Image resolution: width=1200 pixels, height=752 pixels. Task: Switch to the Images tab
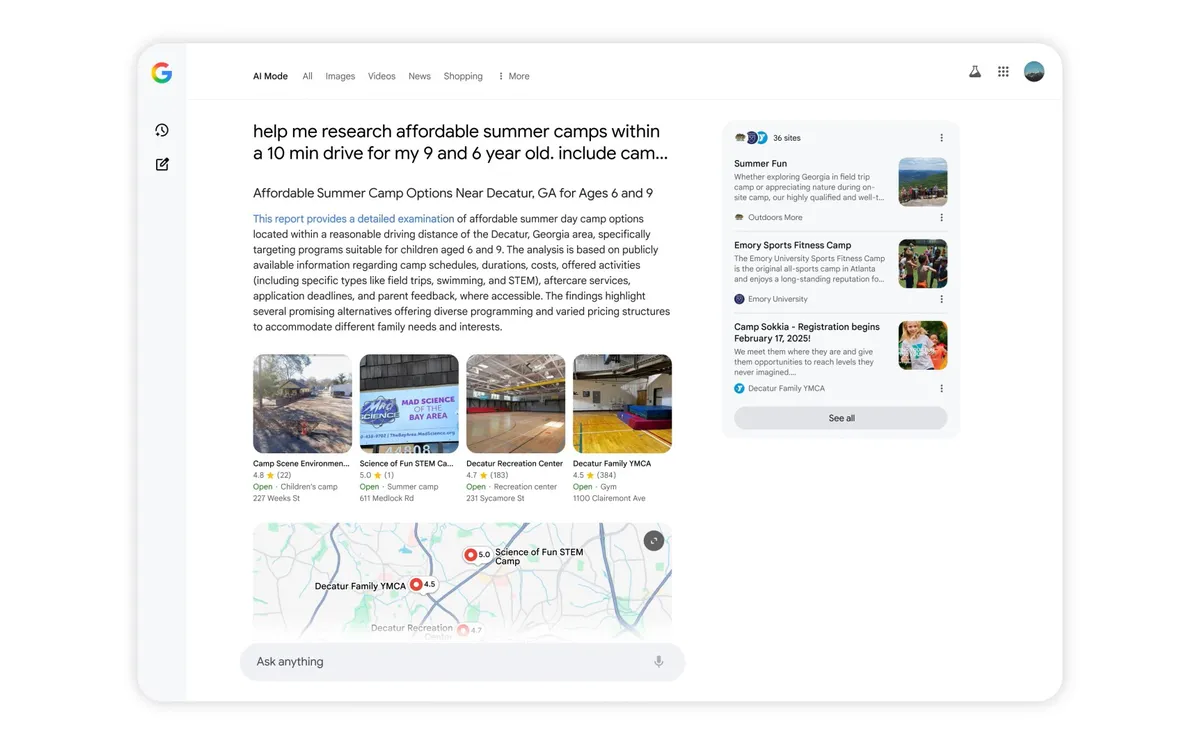[340, 76]
